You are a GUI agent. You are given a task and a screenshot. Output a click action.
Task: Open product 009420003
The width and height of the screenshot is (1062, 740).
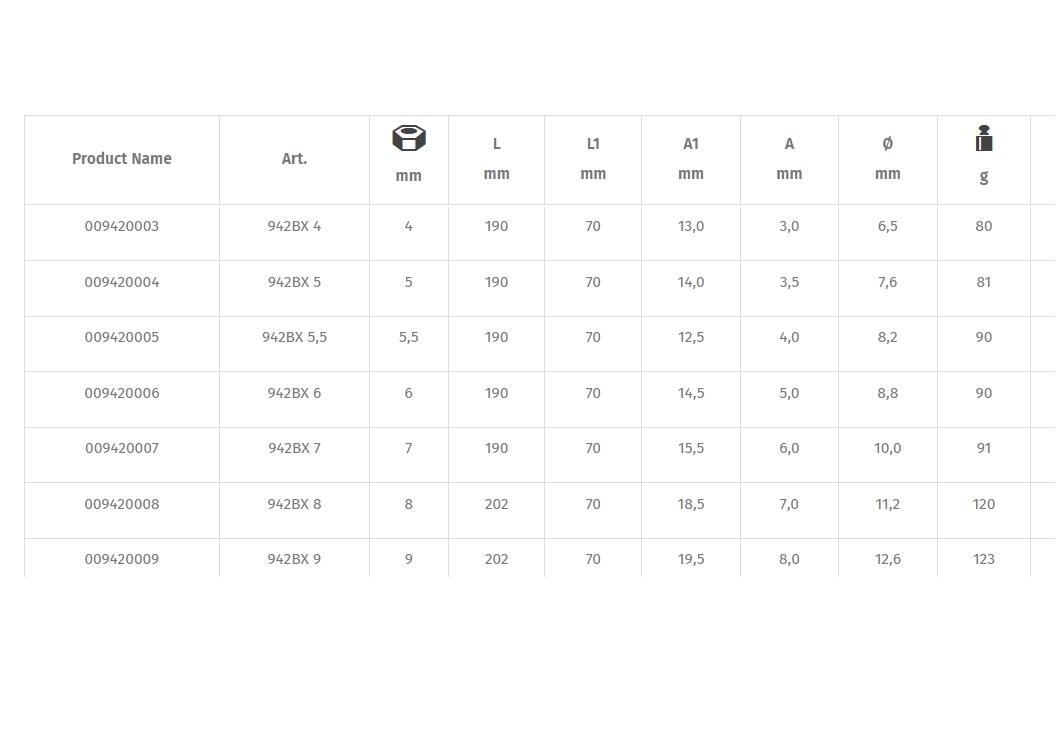(122, 227)
